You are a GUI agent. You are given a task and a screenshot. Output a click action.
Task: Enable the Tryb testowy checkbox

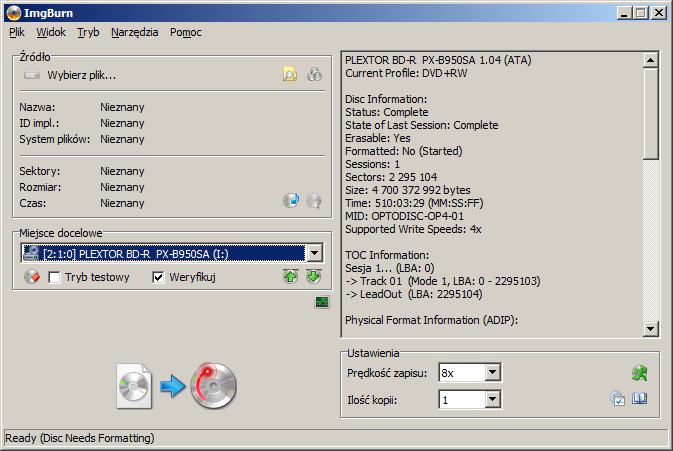(55, 277)
